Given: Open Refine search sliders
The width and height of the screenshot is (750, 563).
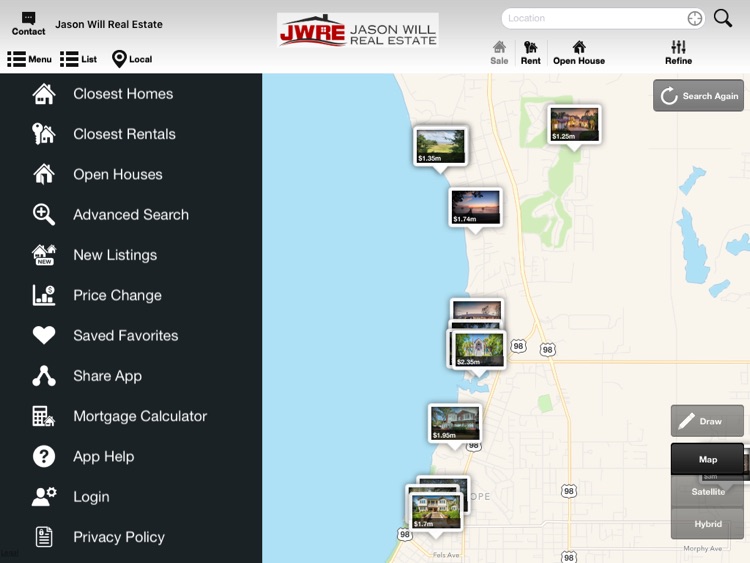Looking at the screenshot, I should tap(678, 53).
